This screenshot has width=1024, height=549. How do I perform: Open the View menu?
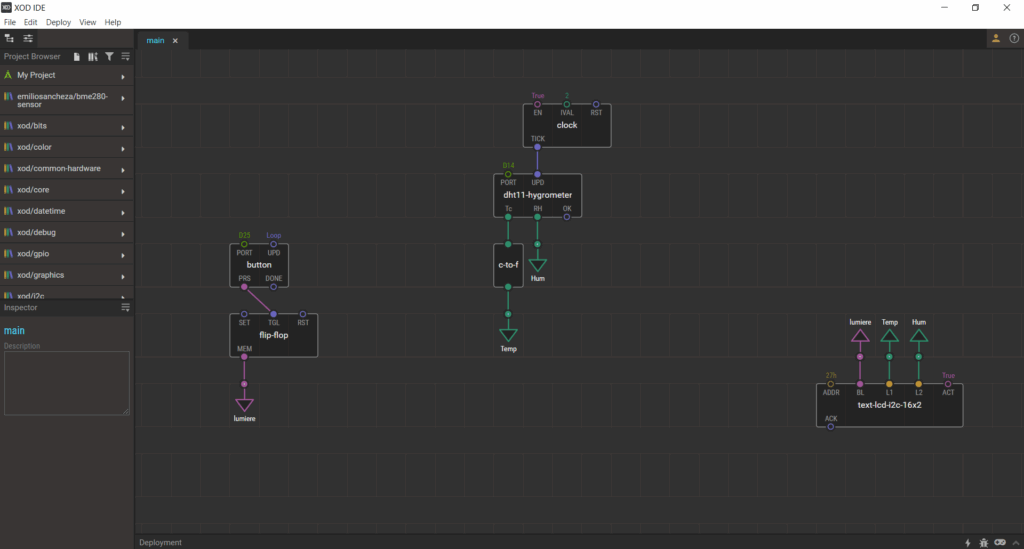(88, 22)
